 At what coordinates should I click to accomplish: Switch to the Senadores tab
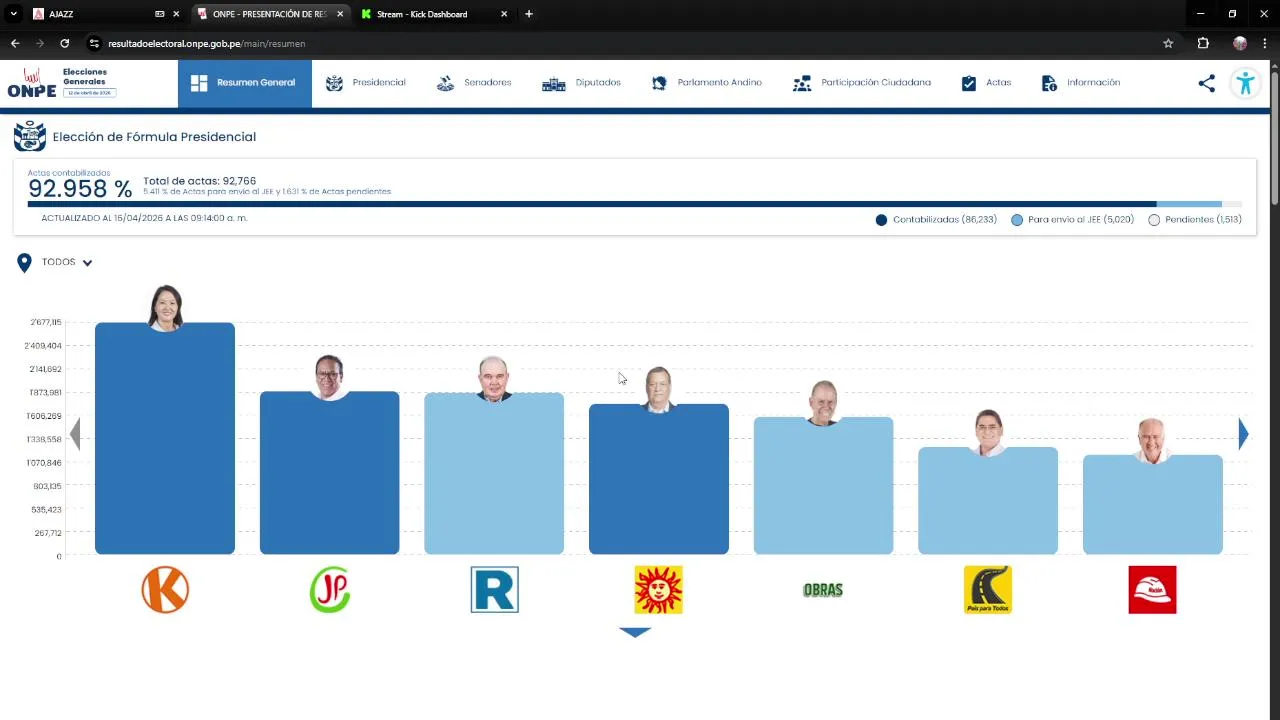(x=474, y=83)
